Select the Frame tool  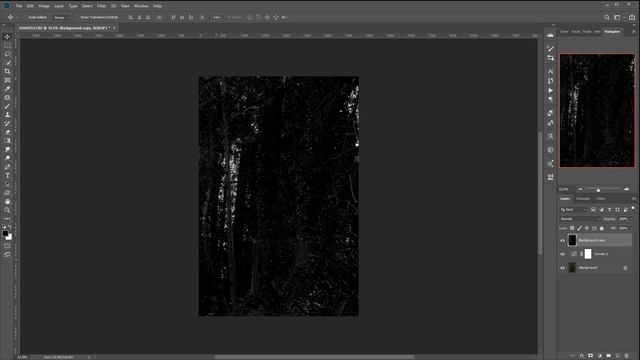pos(7,80)
